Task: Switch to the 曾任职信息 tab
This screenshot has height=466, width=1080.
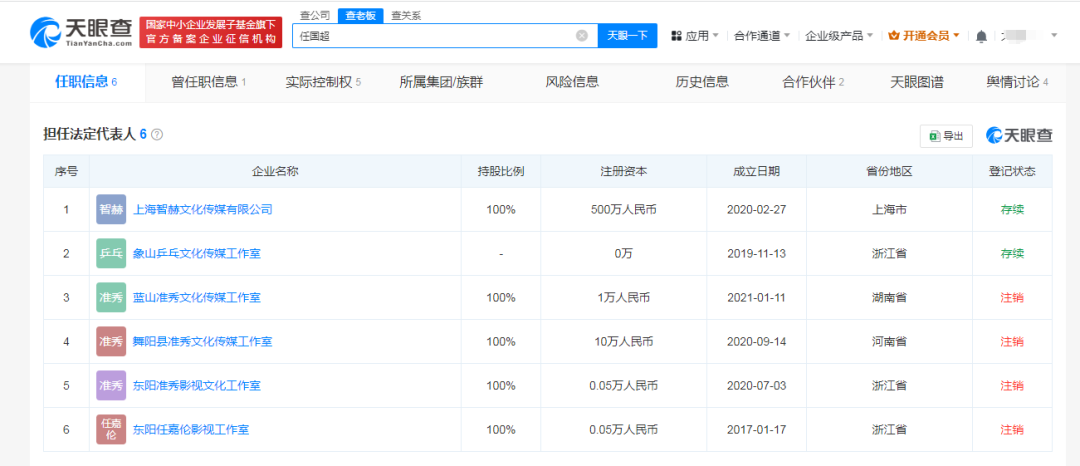Action: tap(208, 82)
